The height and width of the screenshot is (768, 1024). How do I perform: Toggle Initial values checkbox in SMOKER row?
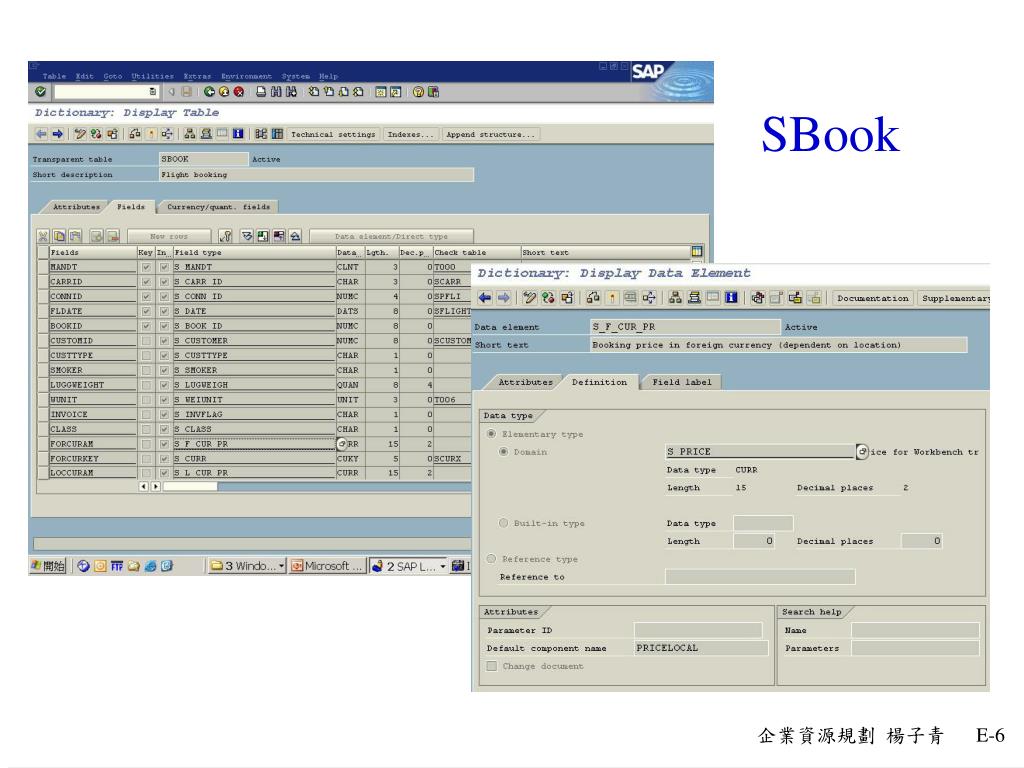pos(164,370)
